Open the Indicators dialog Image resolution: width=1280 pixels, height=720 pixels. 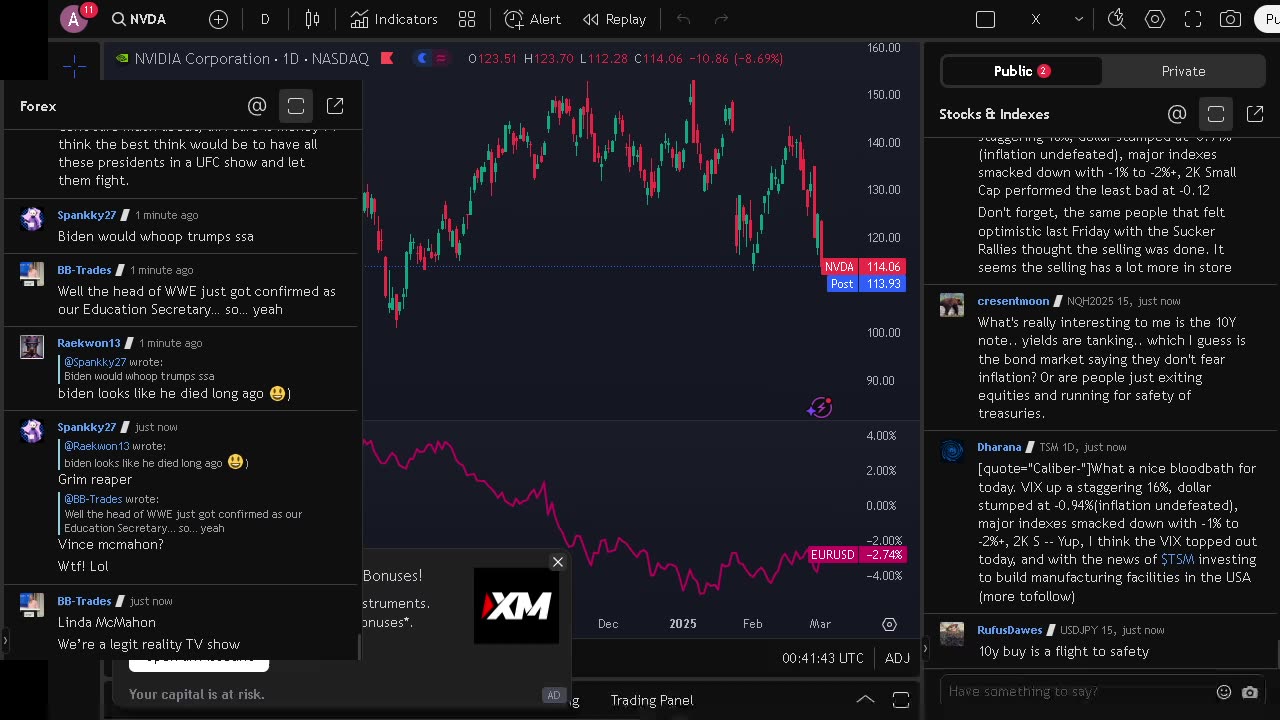pyautogui.click(x=394, y=19)
